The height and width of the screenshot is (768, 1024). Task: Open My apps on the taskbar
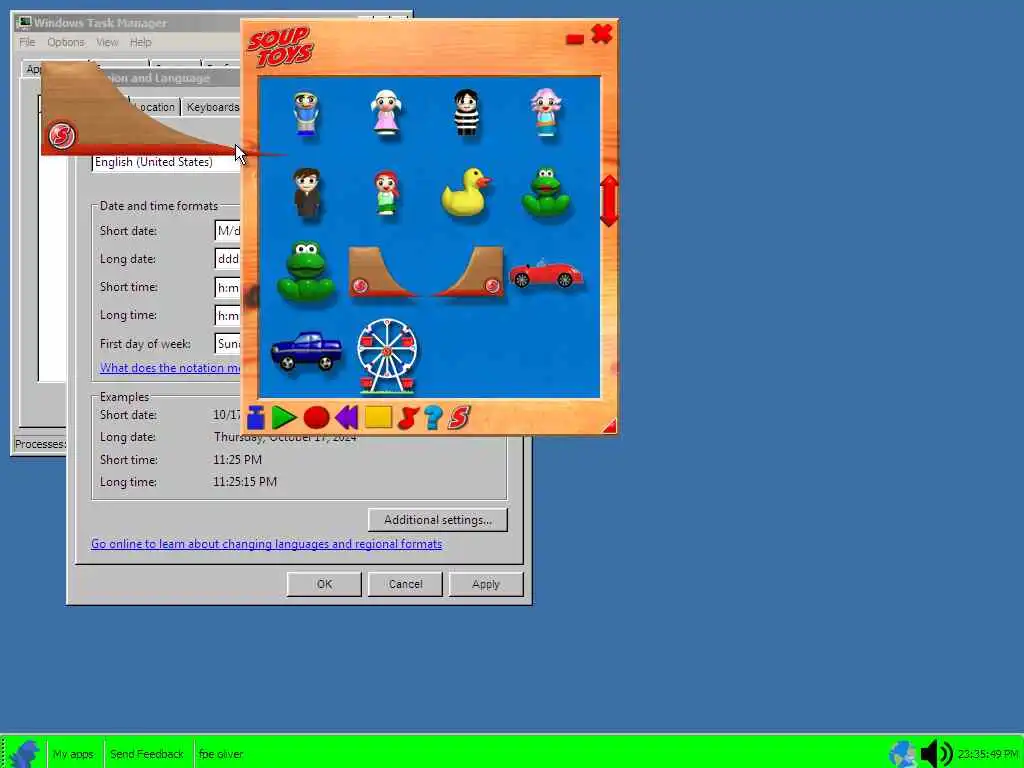73,754
